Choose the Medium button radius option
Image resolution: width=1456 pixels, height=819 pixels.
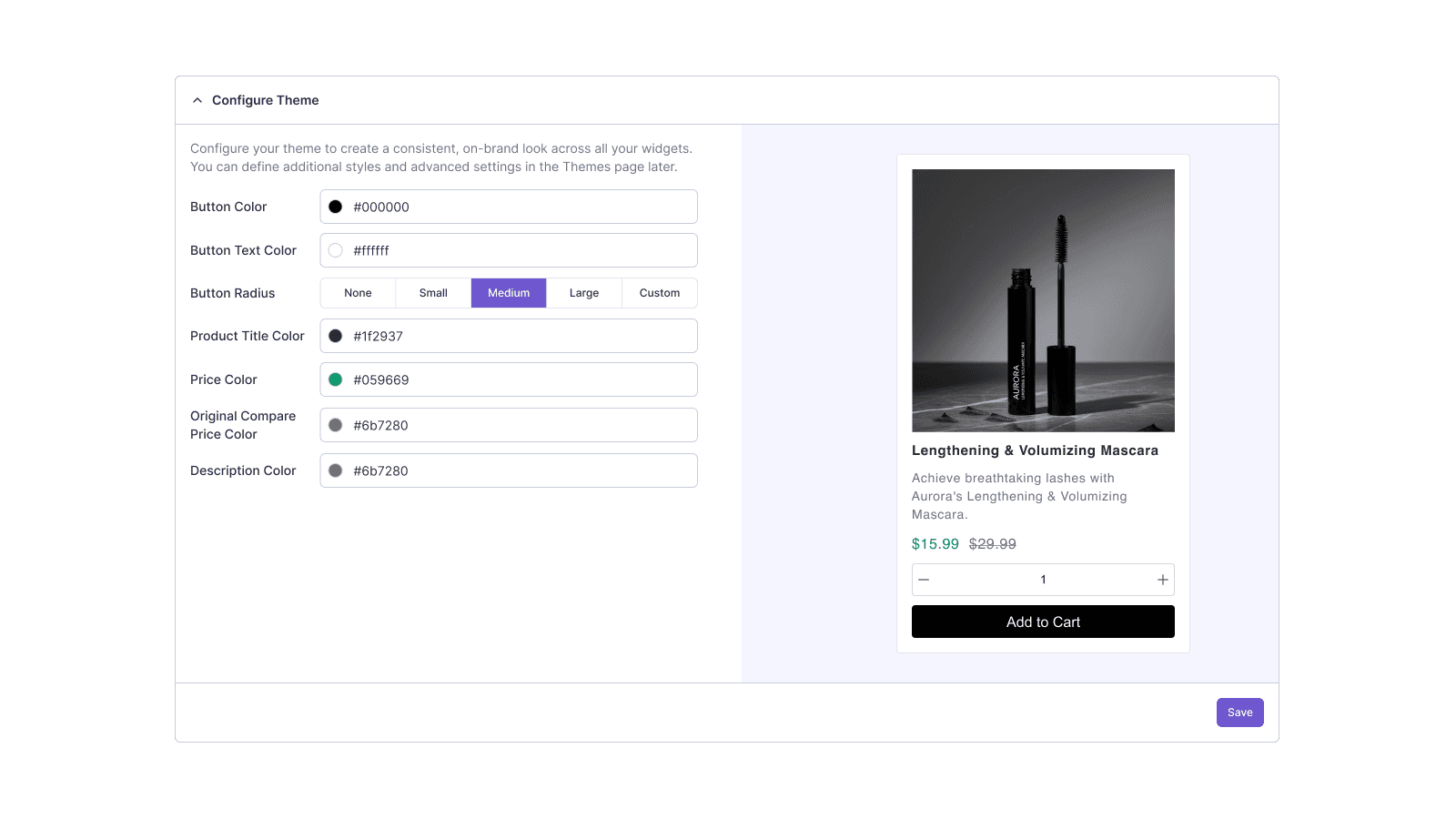tap(509, 293)
